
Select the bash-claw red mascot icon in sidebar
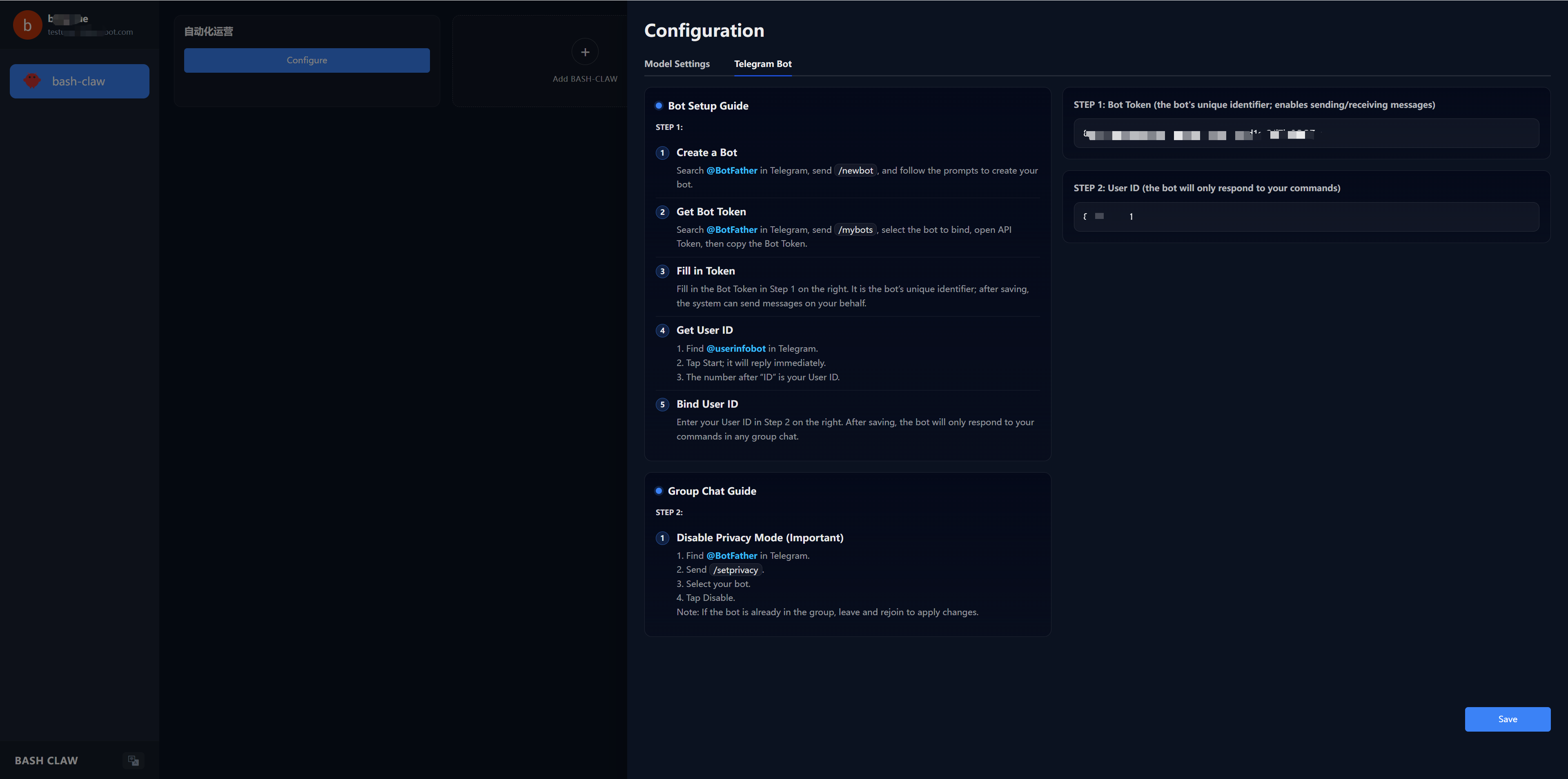(x=32, y=81)
